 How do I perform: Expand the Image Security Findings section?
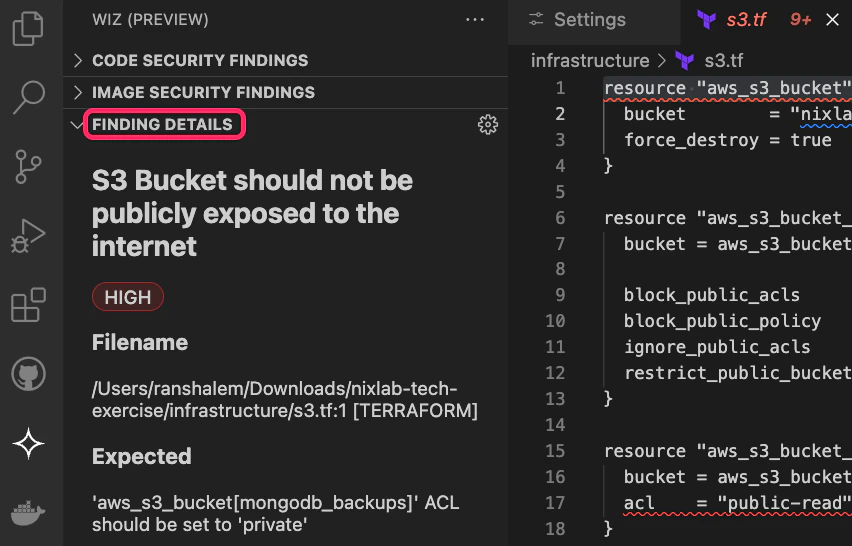(x=203, y=92)
